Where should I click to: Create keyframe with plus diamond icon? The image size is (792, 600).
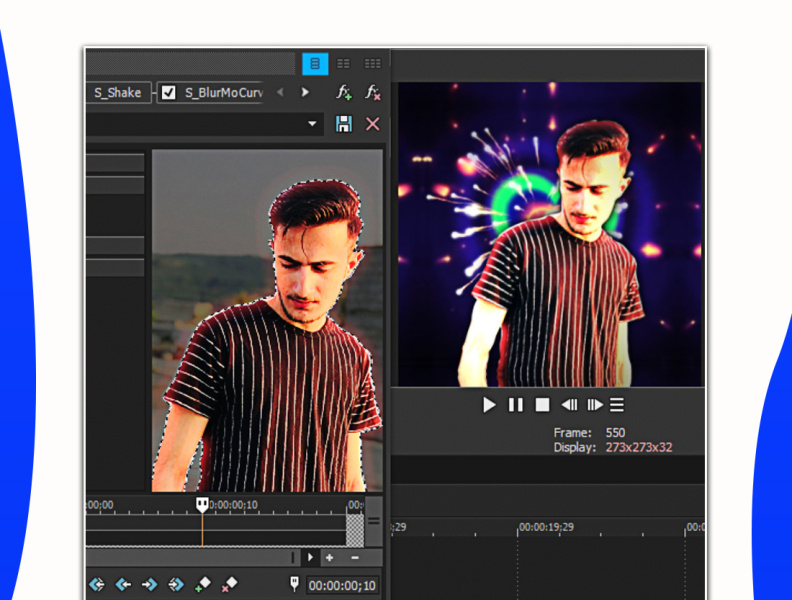coord(203,584)
